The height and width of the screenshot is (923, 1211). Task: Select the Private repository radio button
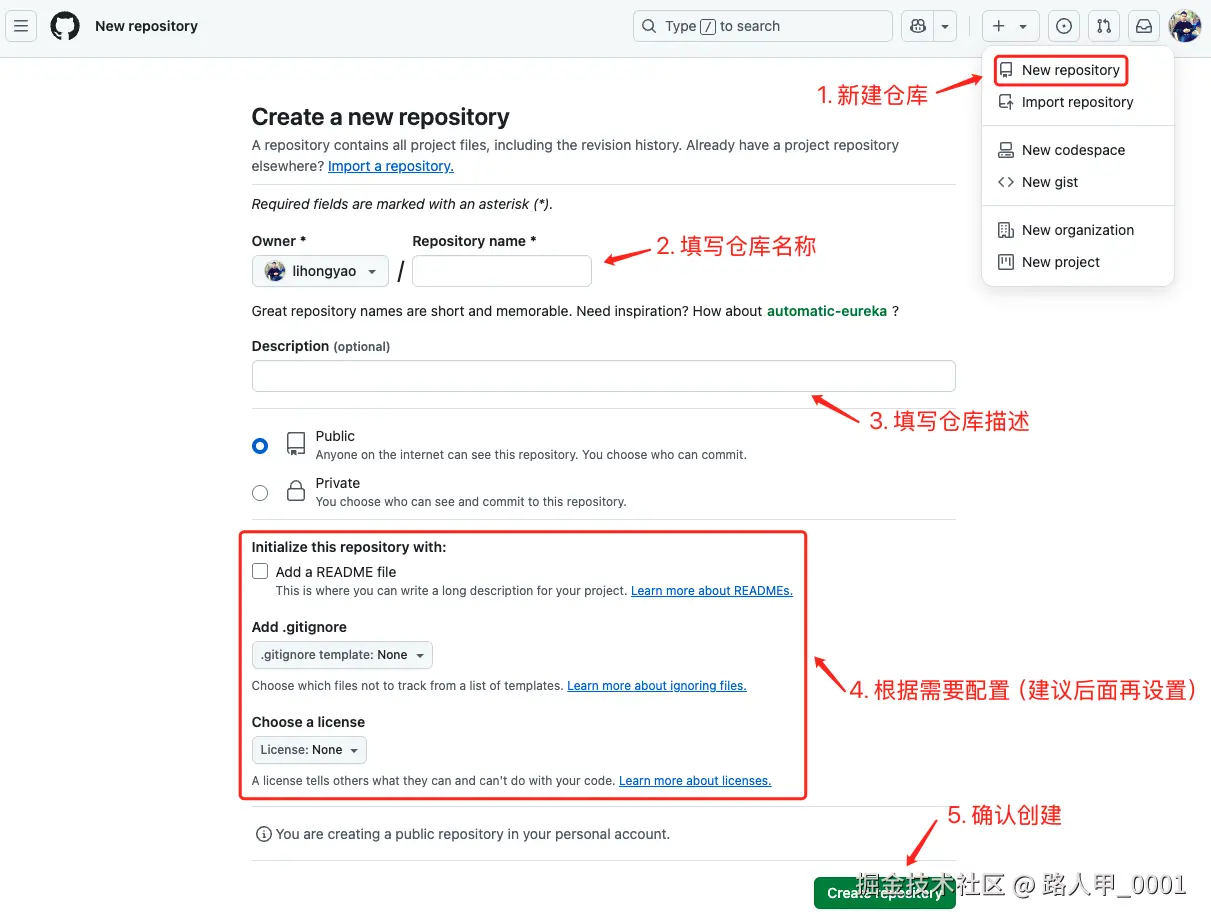[260, 492]
